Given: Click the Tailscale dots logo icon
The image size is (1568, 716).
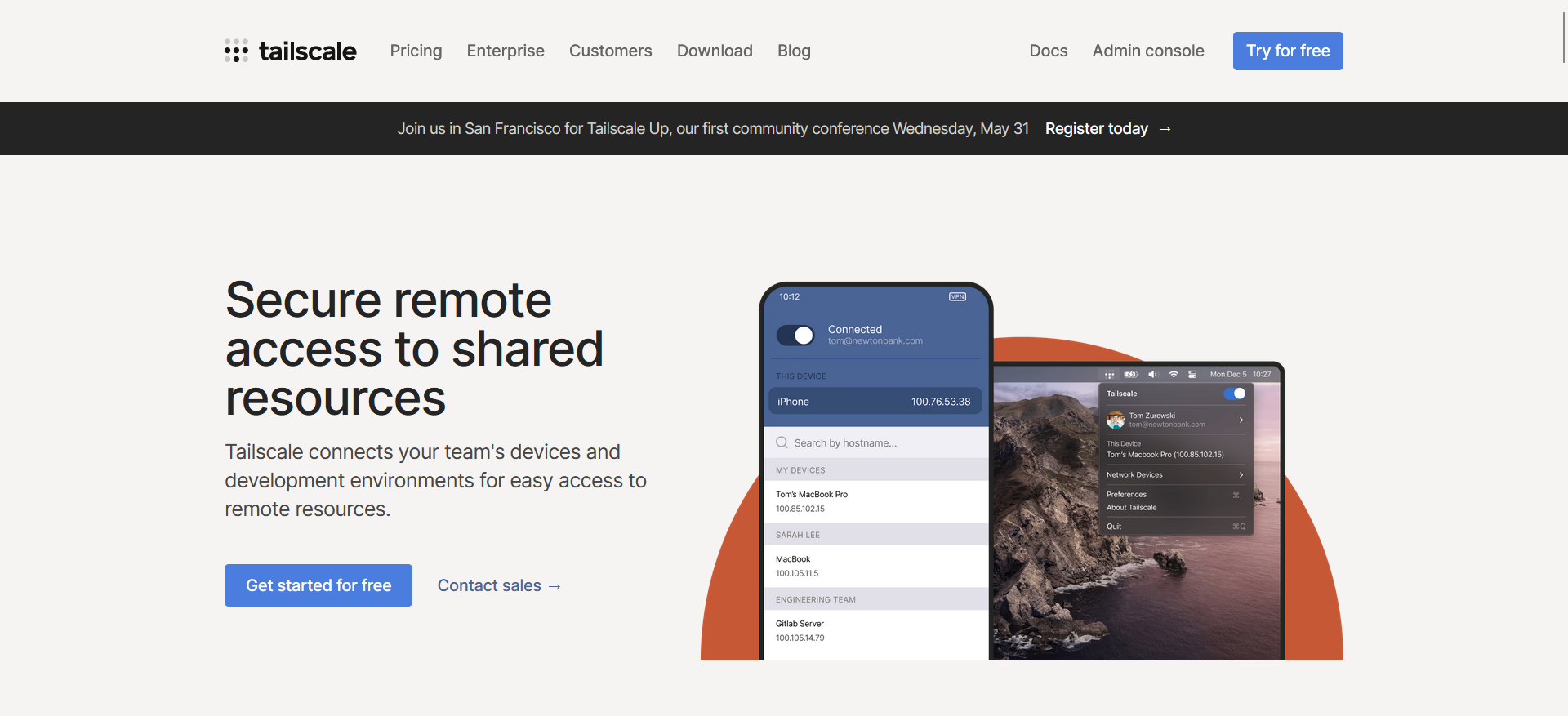Looking at the screenshot, I should (x=236, y=51).
